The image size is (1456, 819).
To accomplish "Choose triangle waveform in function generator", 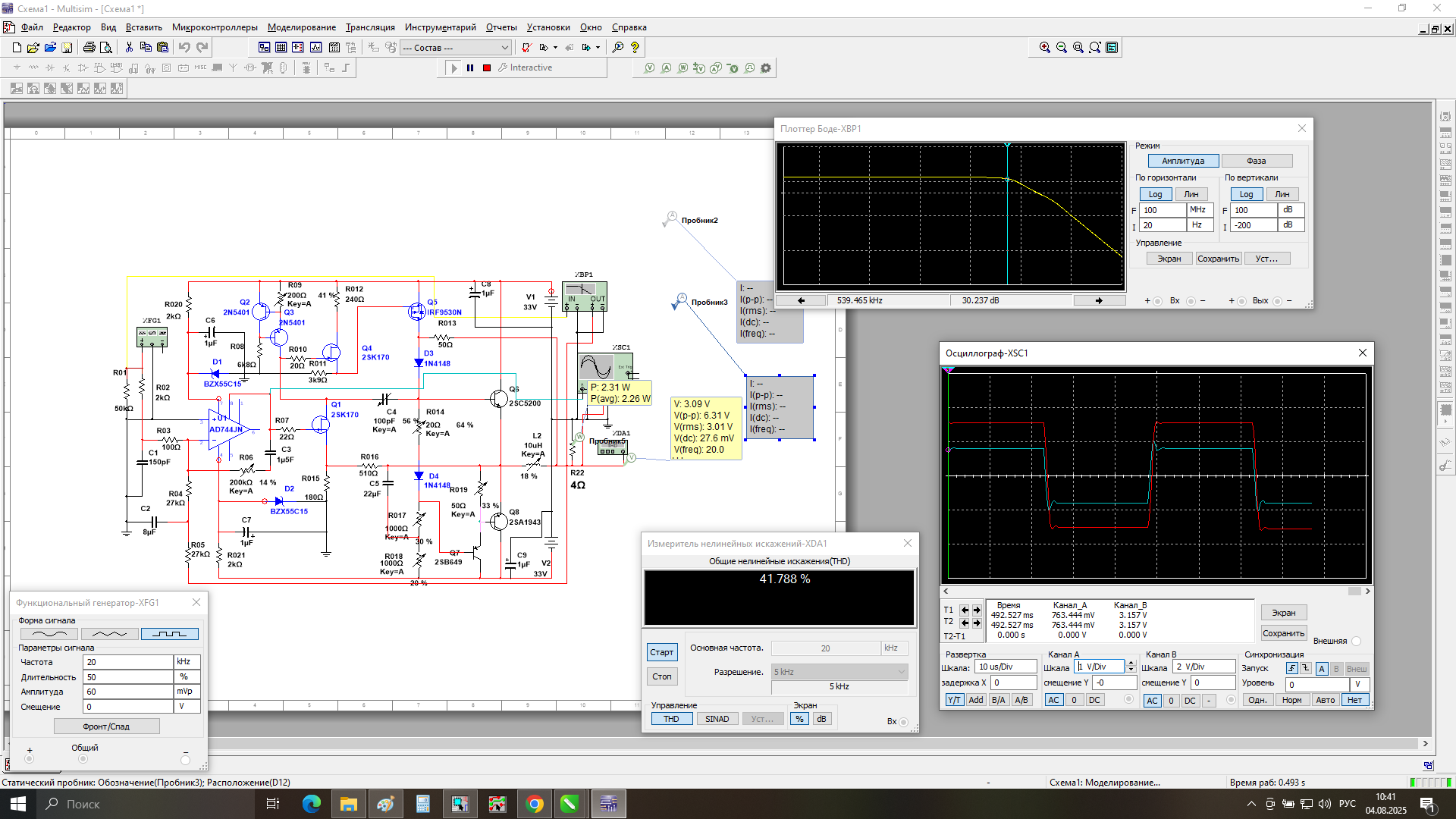I will [x=109, y=634].
